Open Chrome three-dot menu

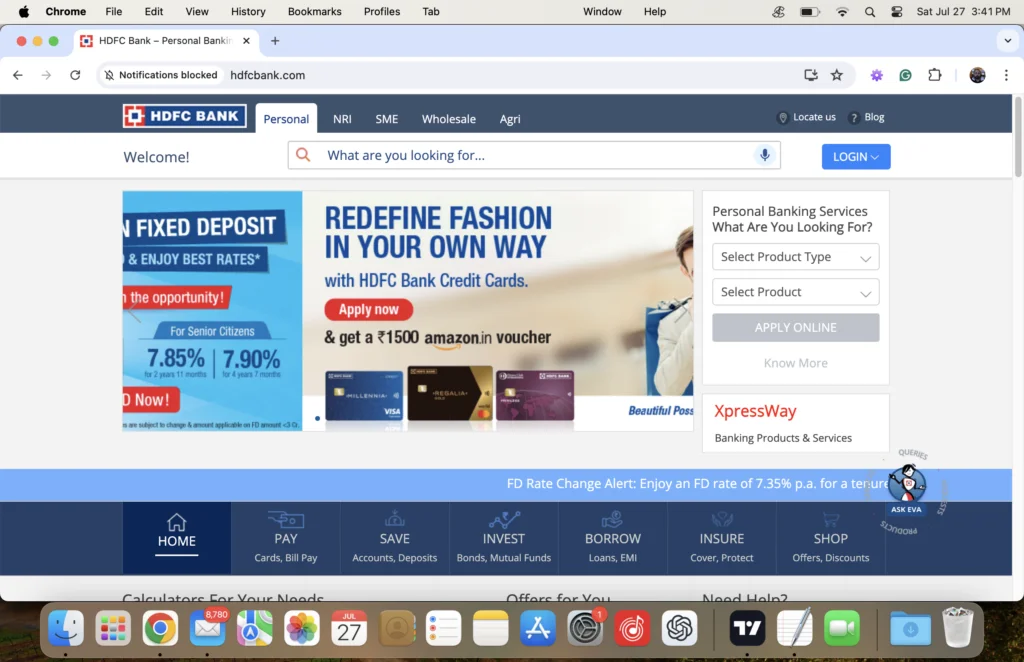pos(1006,75)
